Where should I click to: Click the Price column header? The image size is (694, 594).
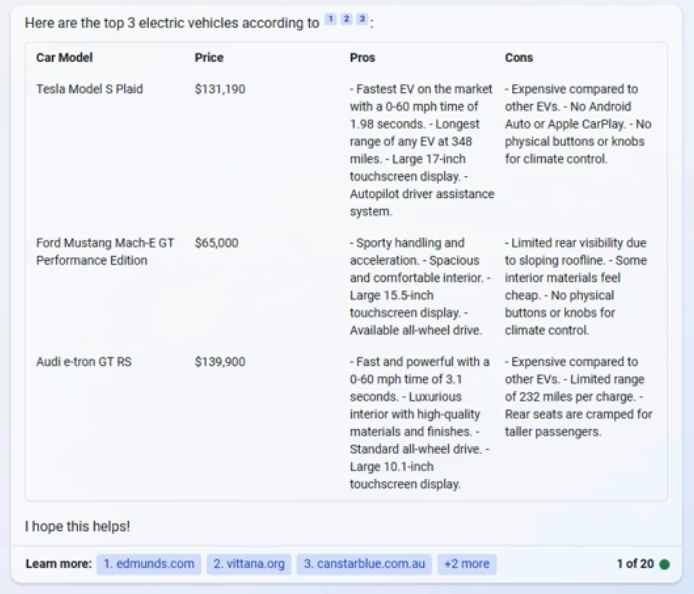209,58
